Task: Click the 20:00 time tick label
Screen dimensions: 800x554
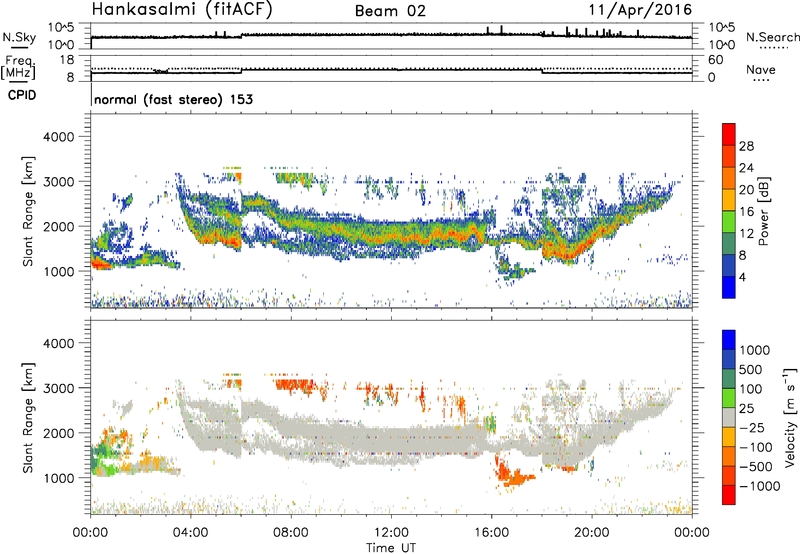Action: point(592,533)
